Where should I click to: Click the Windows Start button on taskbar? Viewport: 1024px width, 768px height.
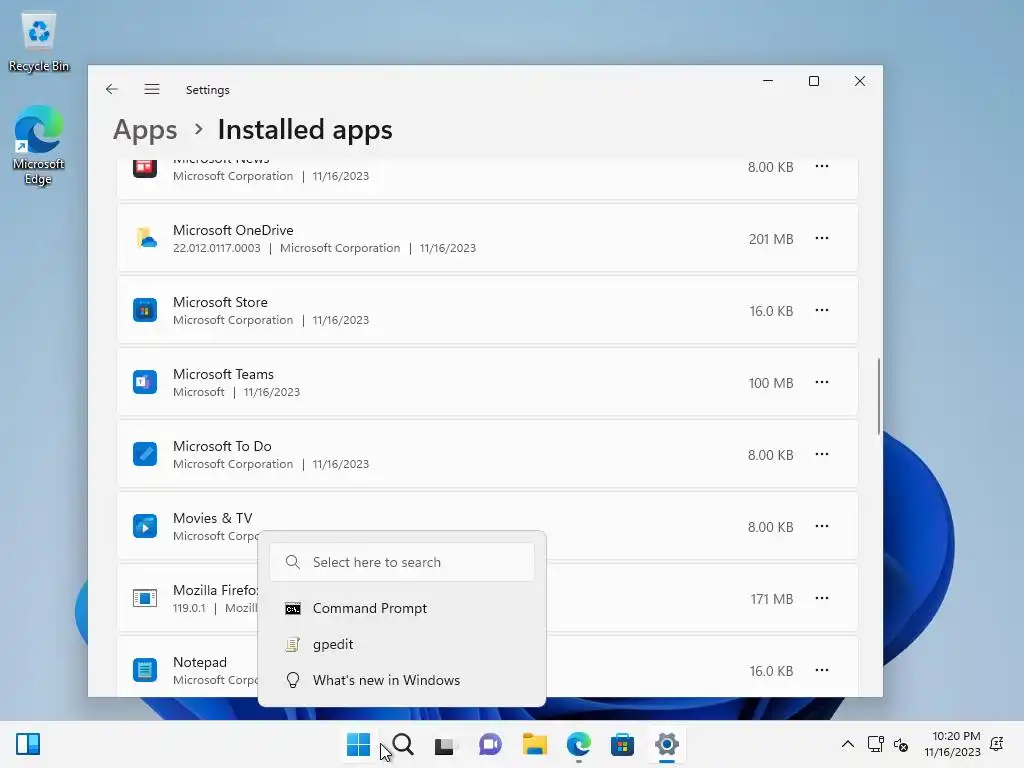(x=358, y=744)
